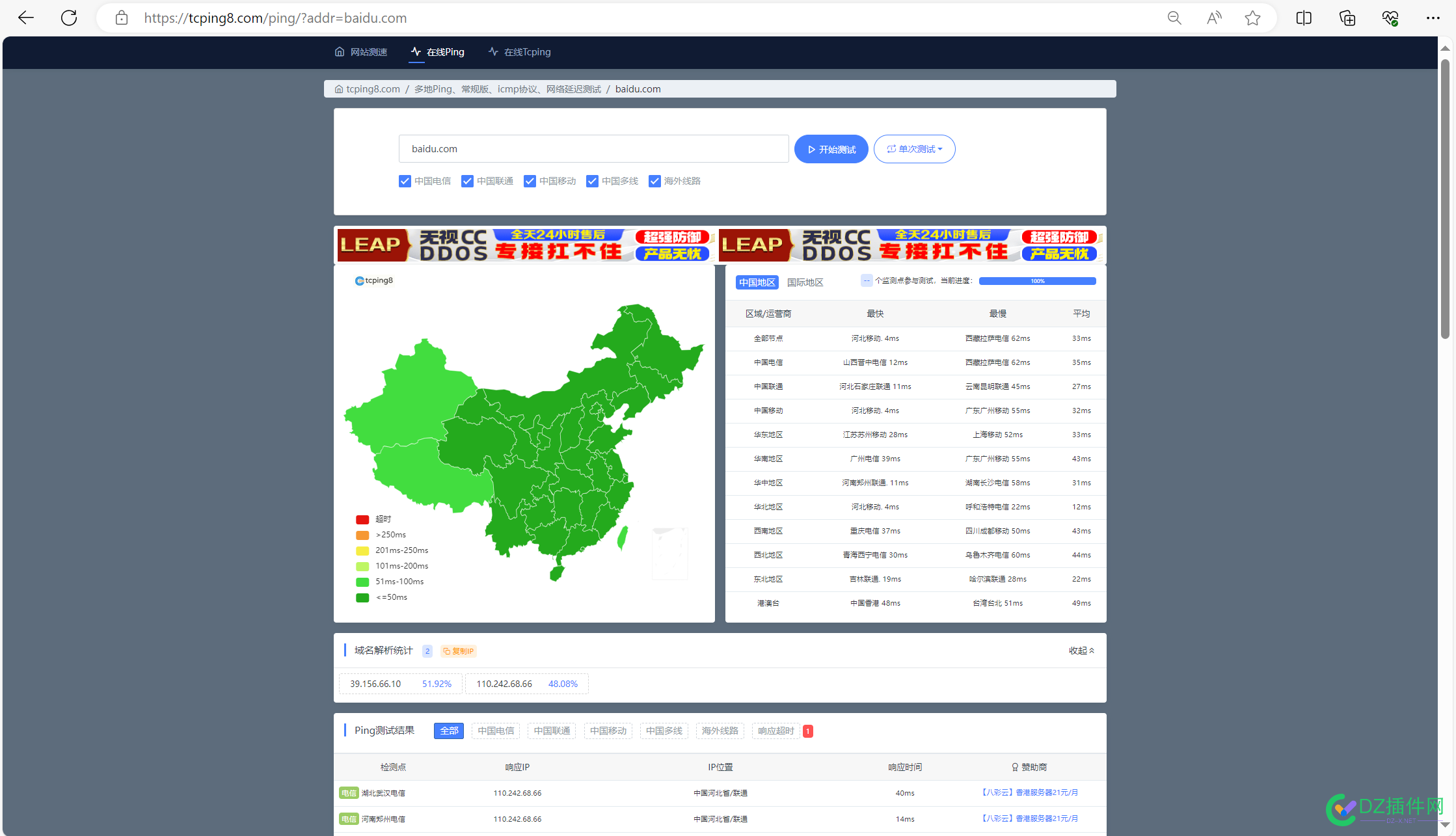The width and height of the screenshot is (1456, 836).
Task: Click IP 39.156.66.10 entry
Action: (x=401, y=684)
